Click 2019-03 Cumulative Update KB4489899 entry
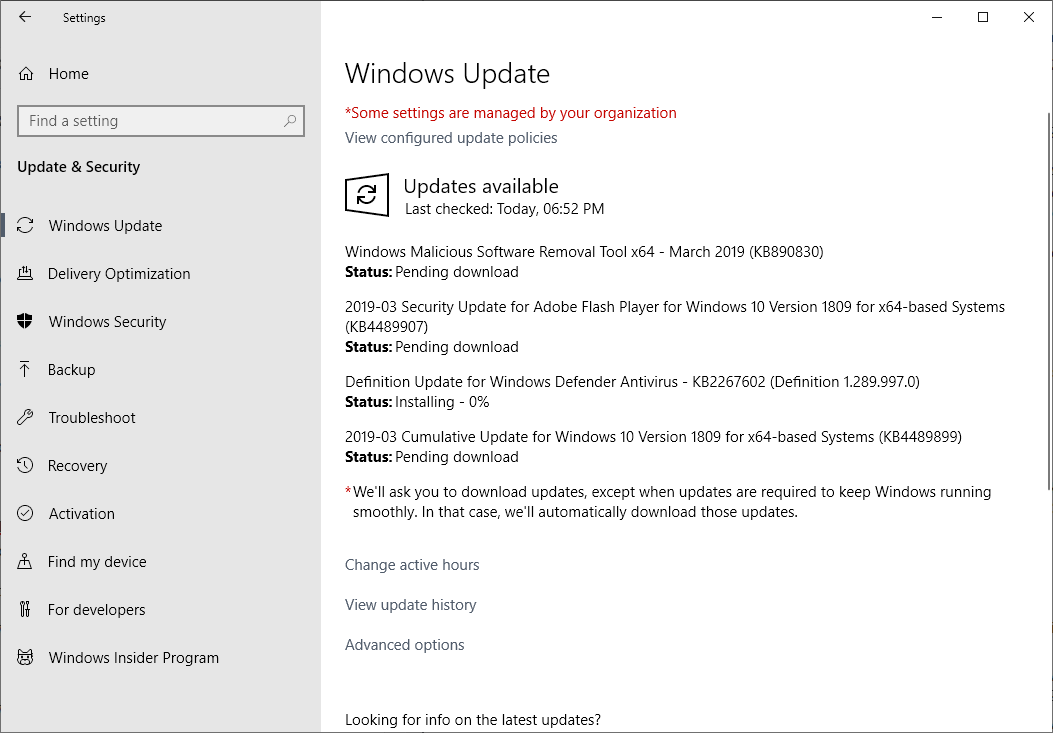Screen dimensions: 1053x733 [x=653, y=437]
